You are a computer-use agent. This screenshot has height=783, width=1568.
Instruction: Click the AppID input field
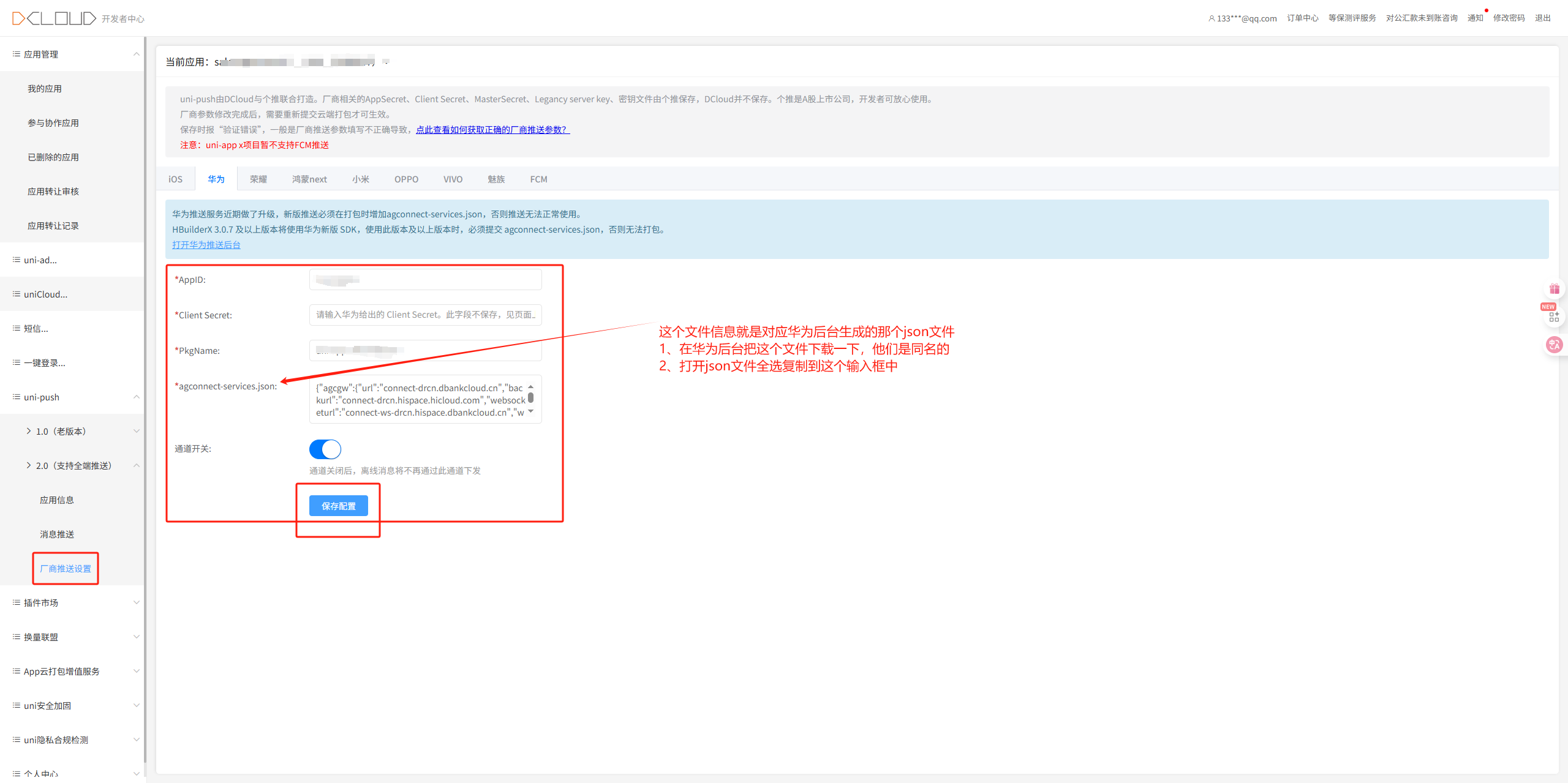coord(425,279)
